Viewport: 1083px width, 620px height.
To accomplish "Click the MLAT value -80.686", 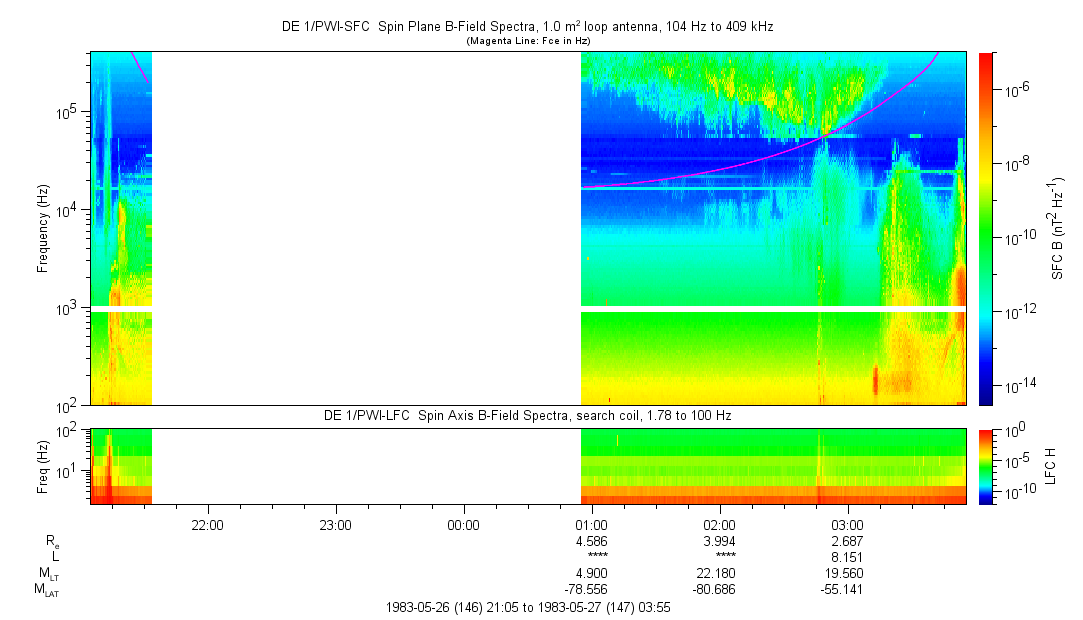I will pos(719,589).
